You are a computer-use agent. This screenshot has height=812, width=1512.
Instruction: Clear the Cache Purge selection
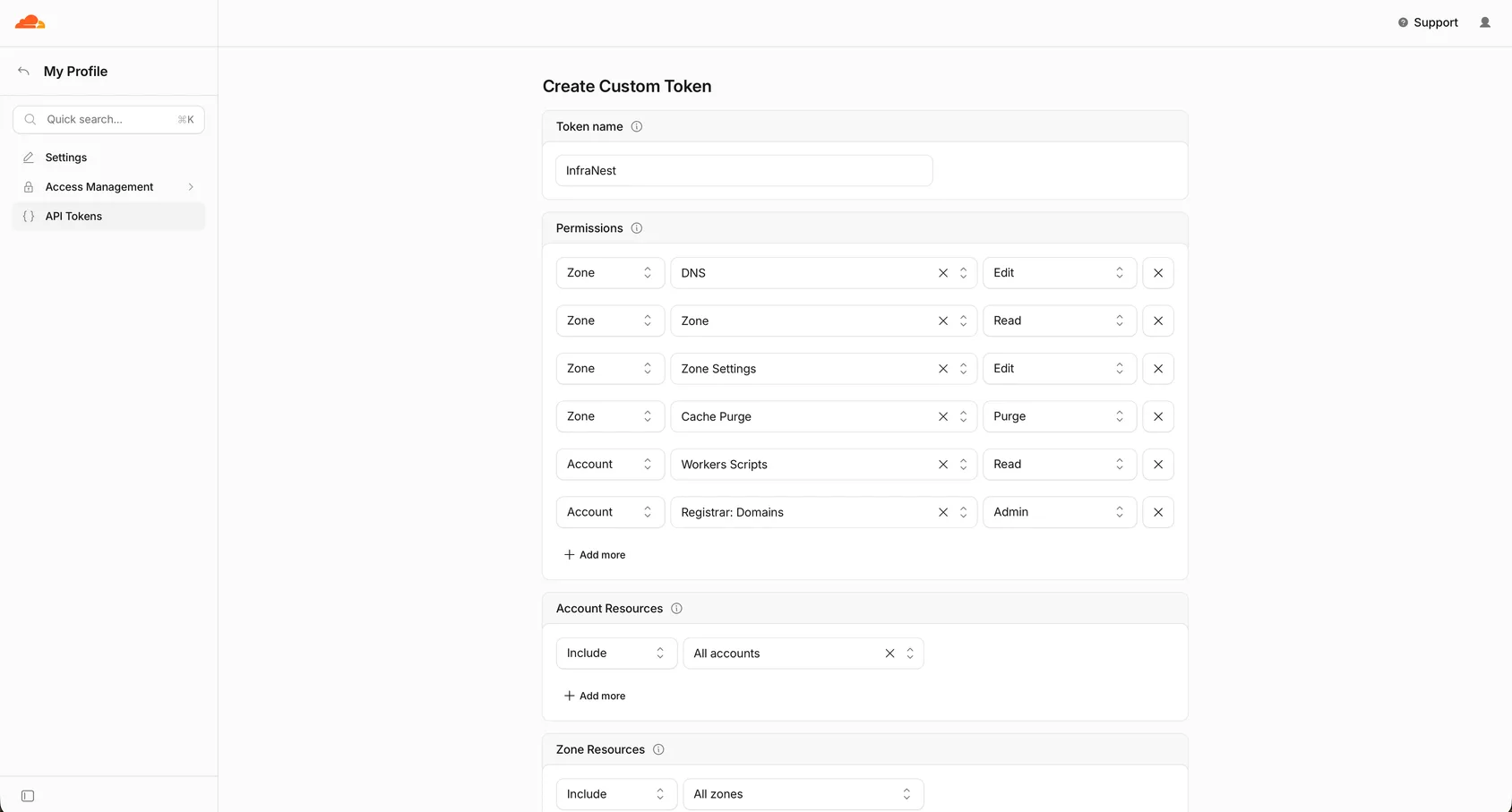pos(943,416)
